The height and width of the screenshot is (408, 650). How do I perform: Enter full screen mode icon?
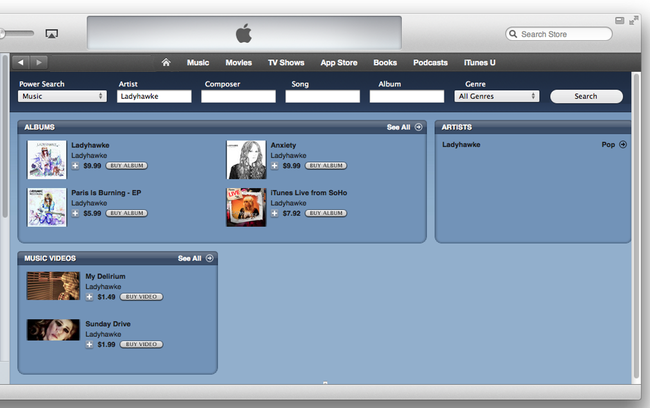[633, 20]
